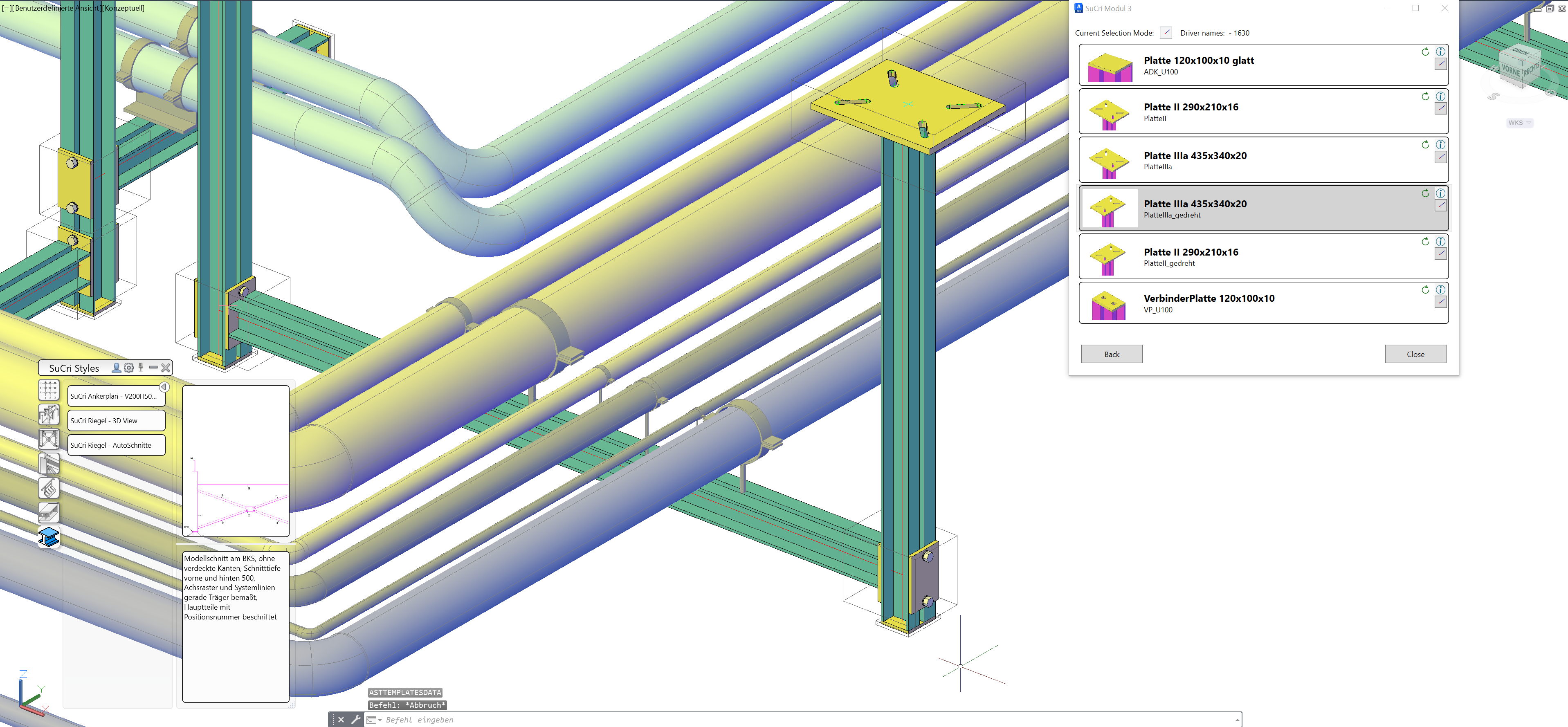This screenshot has width=1568, height=727.
Task: Open the Konzeptuell visual style menu
Action: pos(124,8)
